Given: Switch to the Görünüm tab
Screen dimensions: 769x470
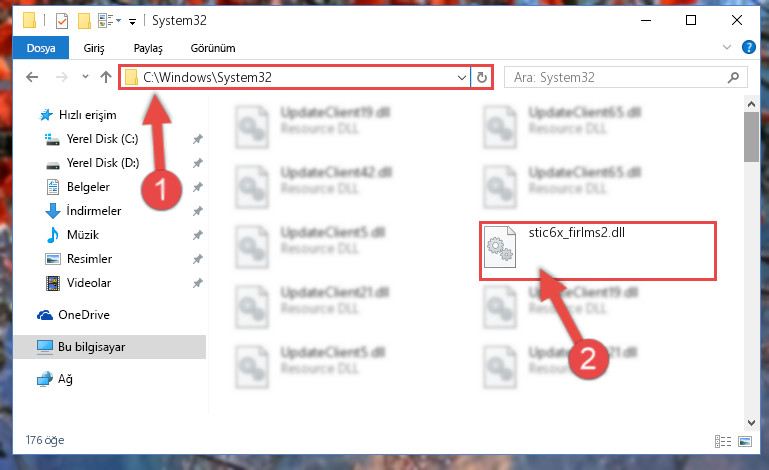Looking at the screenshot, I should pos(213,48).
